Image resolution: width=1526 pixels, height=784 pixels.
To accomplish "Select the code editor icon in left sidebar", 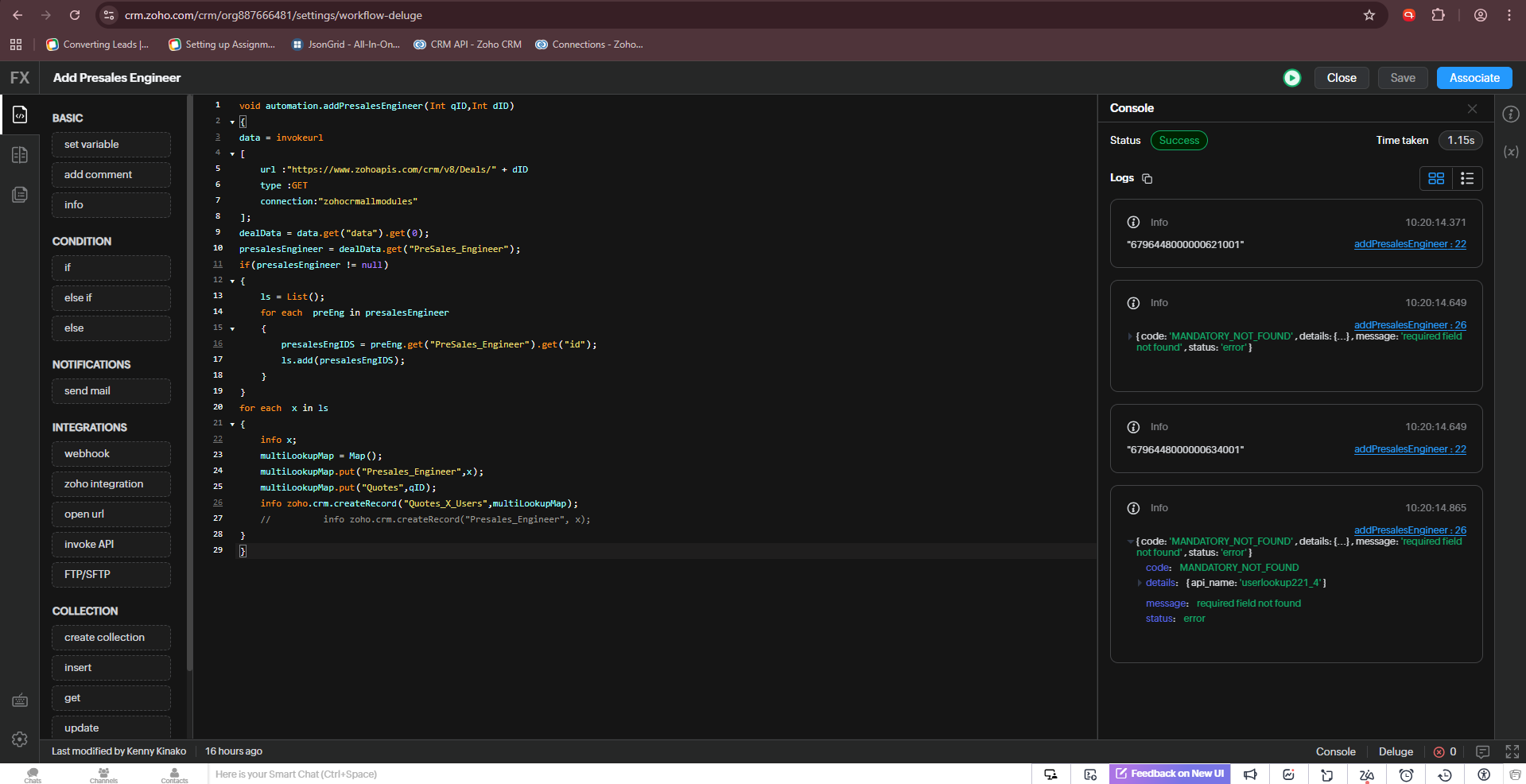I will [20, 115].
